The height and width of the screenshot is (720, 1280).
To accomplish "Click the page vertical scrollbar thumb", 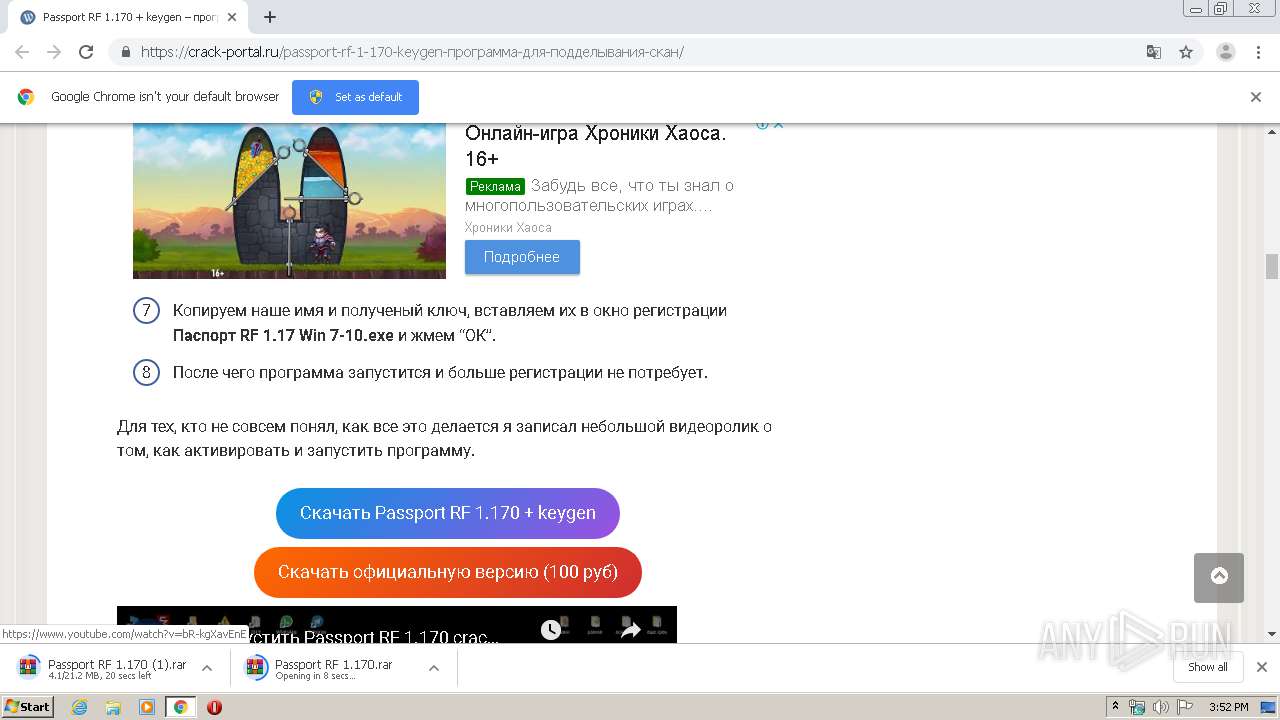I will tap(1272, 266).
